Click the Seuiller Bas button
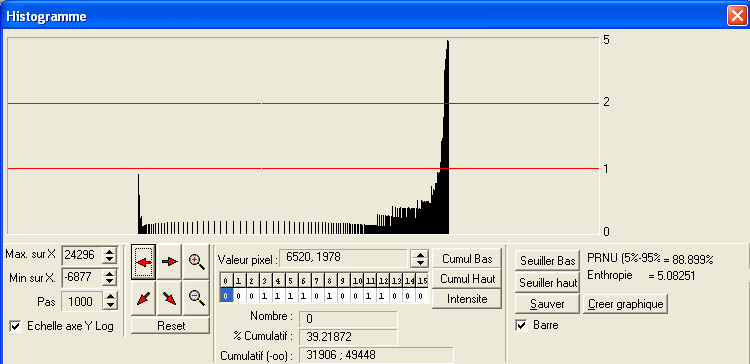The image size is (750, 364). (548, 261)
